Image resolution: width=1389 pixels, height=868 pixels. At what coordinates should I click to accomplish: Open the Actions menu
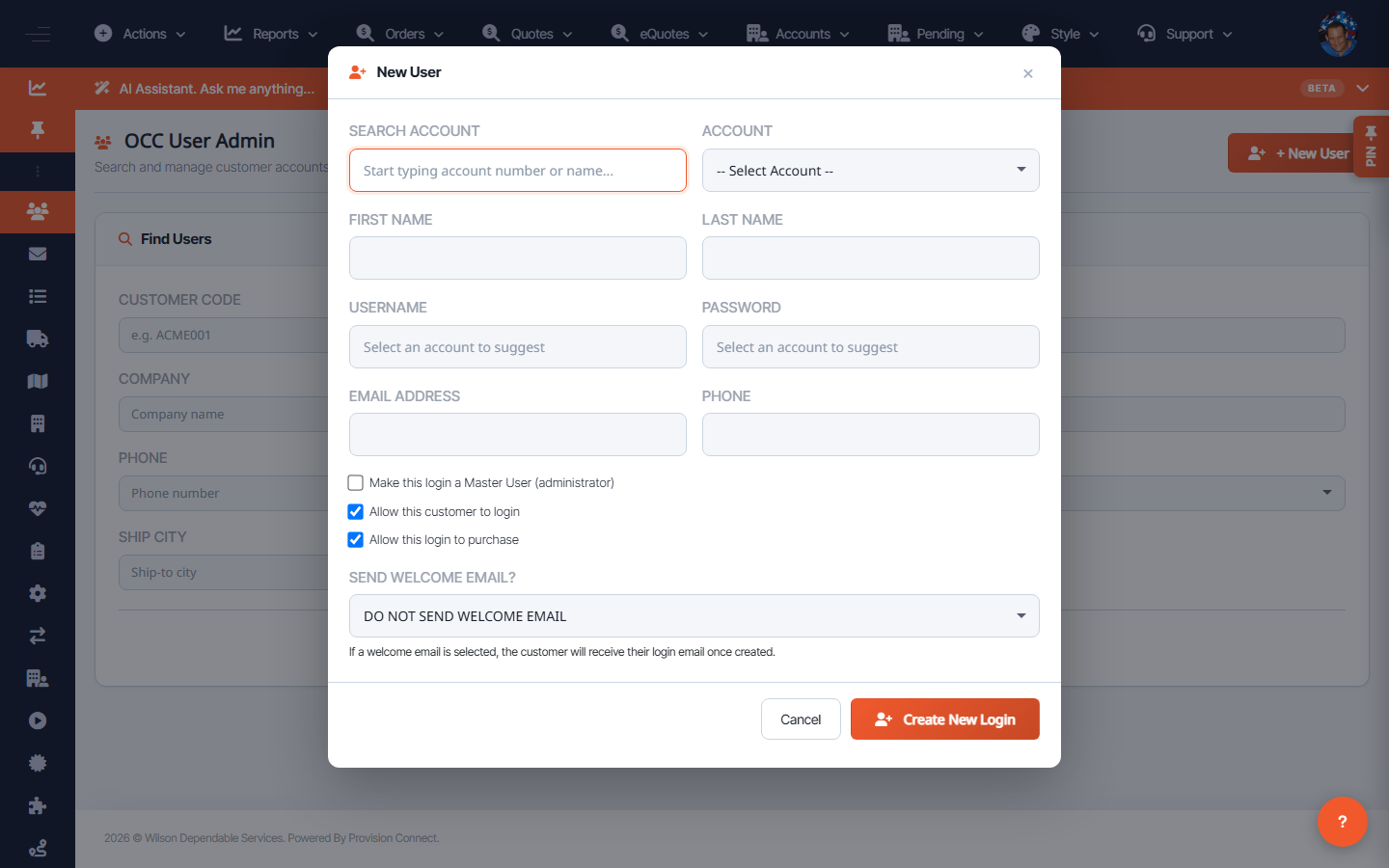[x=140, y=34]
